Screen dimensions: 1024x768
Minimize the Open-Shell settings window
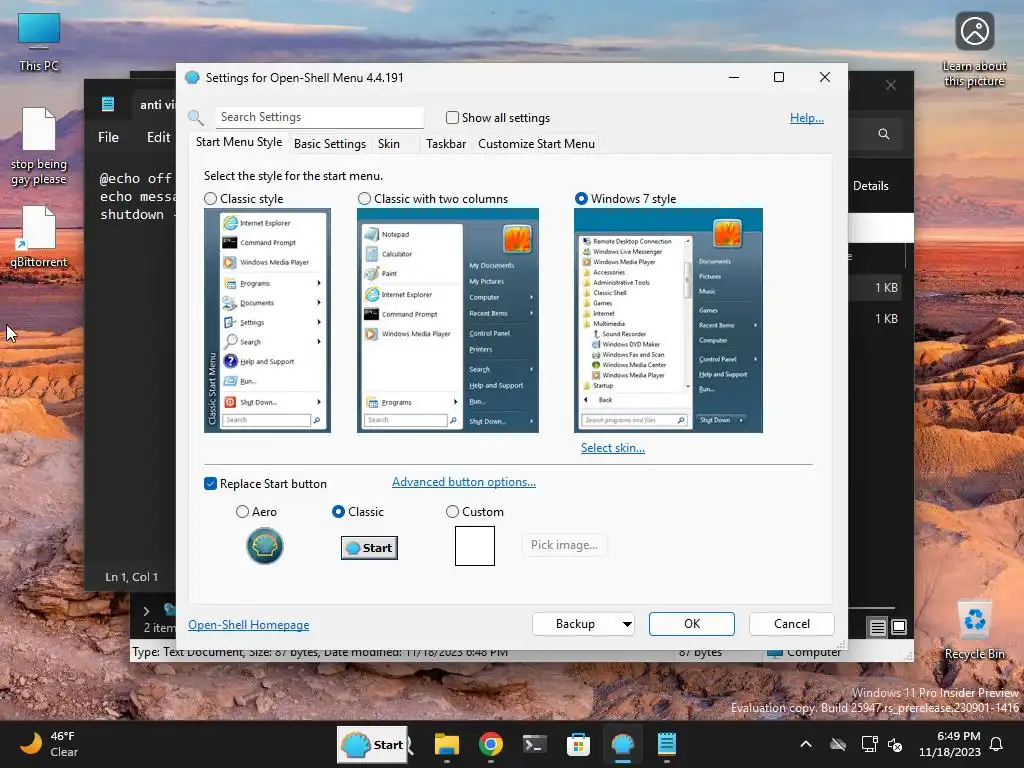click(734, 77)
